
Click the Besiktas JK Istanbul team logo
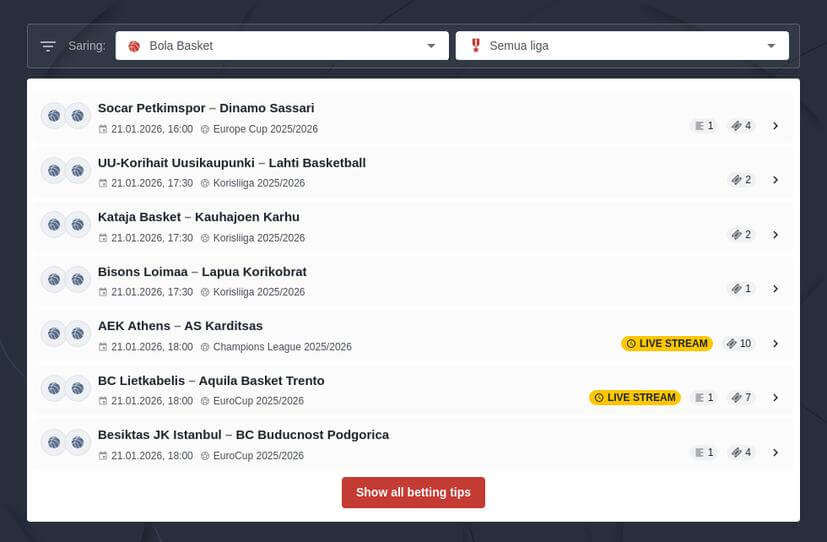click(x=54, y=442)
